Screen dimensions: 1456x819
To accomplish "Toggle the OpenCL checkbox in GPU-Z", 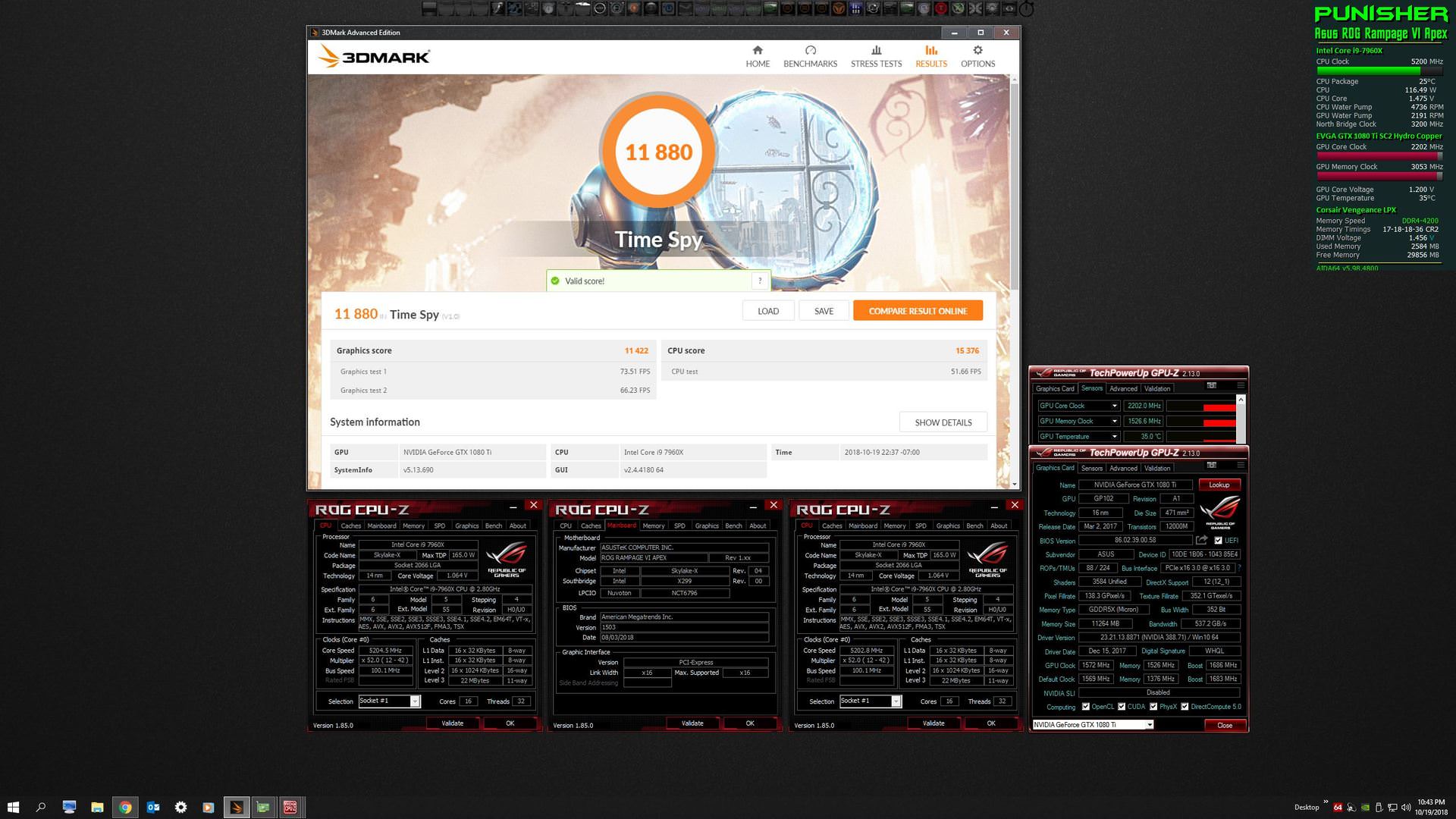I will [1086, 707].
